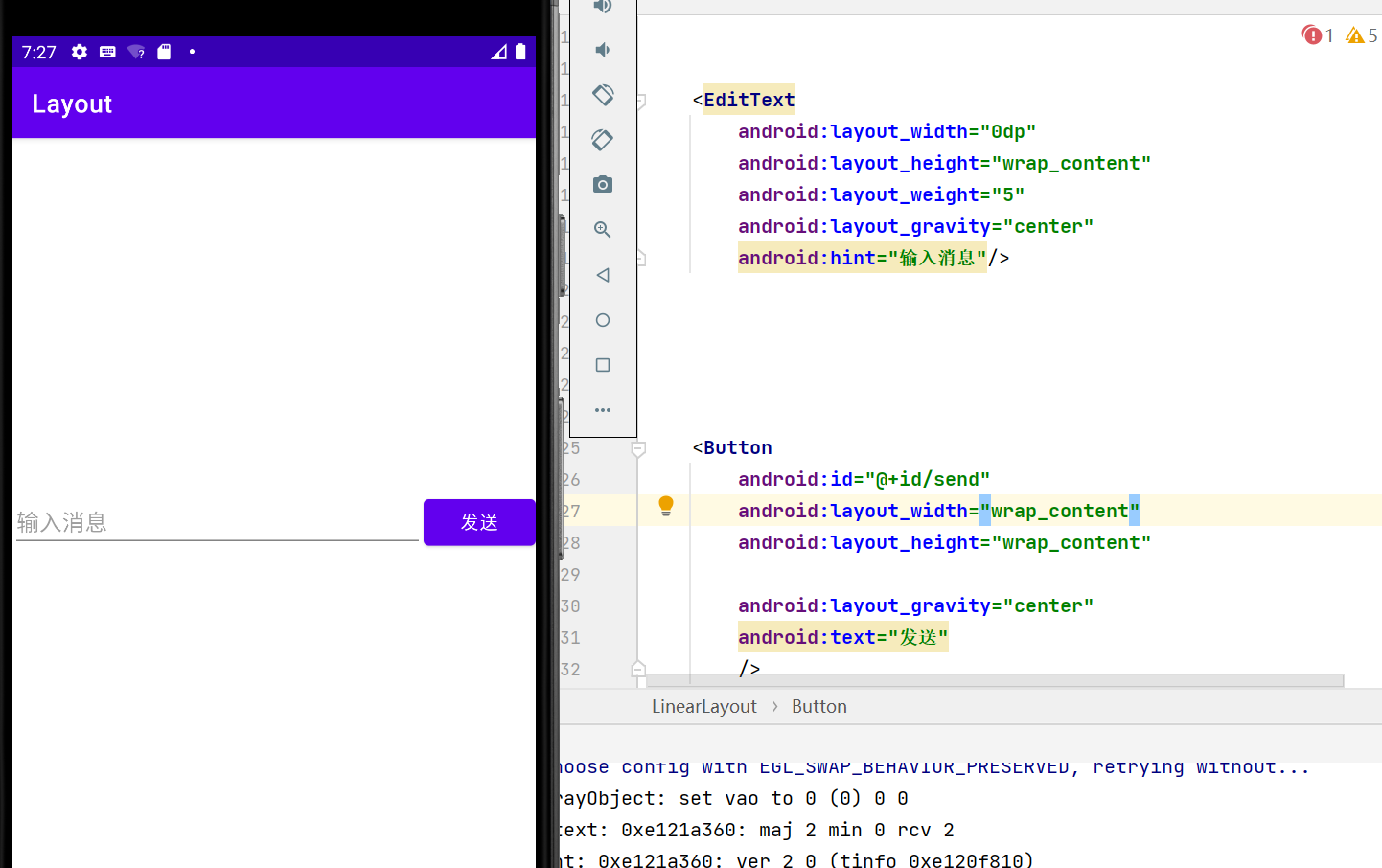Focus the 输入消息 message input field
Image resolution: width=1382 pixels, height=868 pixels.
click(x=218, y=522)
